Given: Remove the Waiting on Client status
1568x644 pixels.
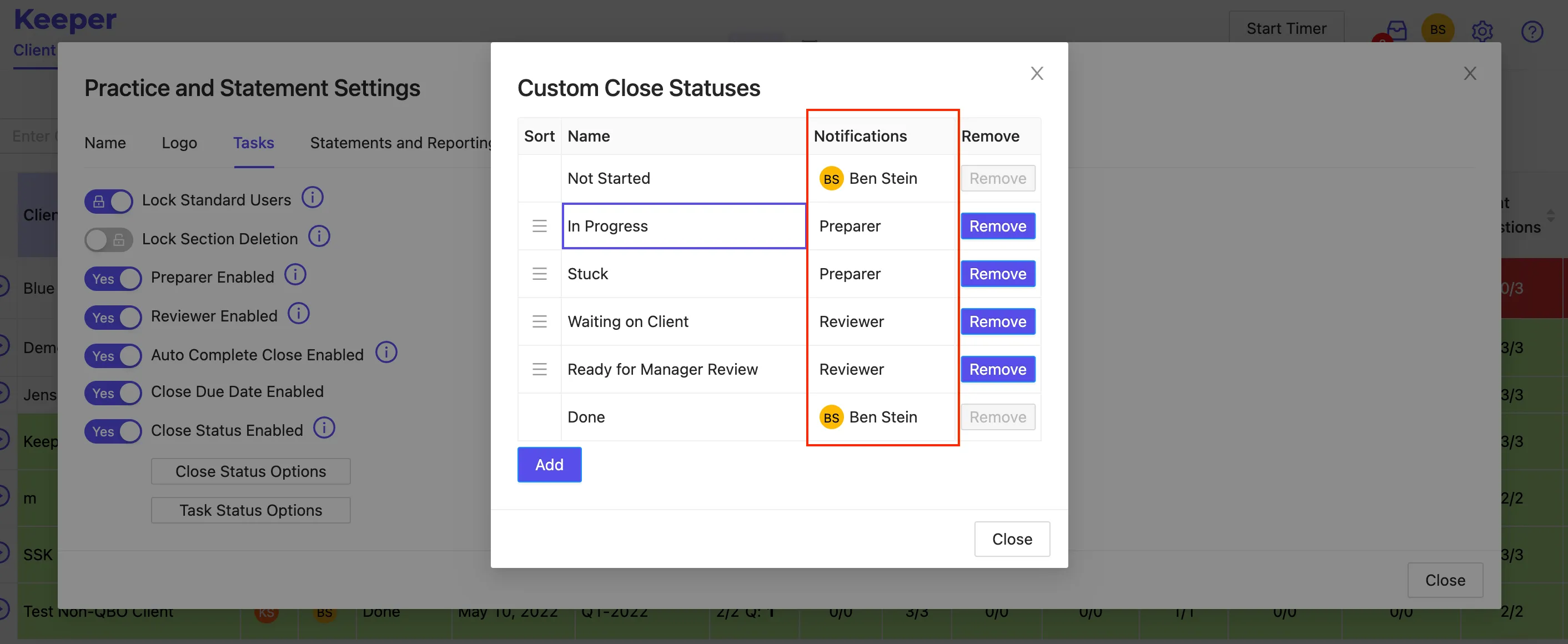Looking at the screenshot, I should pyautogui.click(x=998, y=321).
